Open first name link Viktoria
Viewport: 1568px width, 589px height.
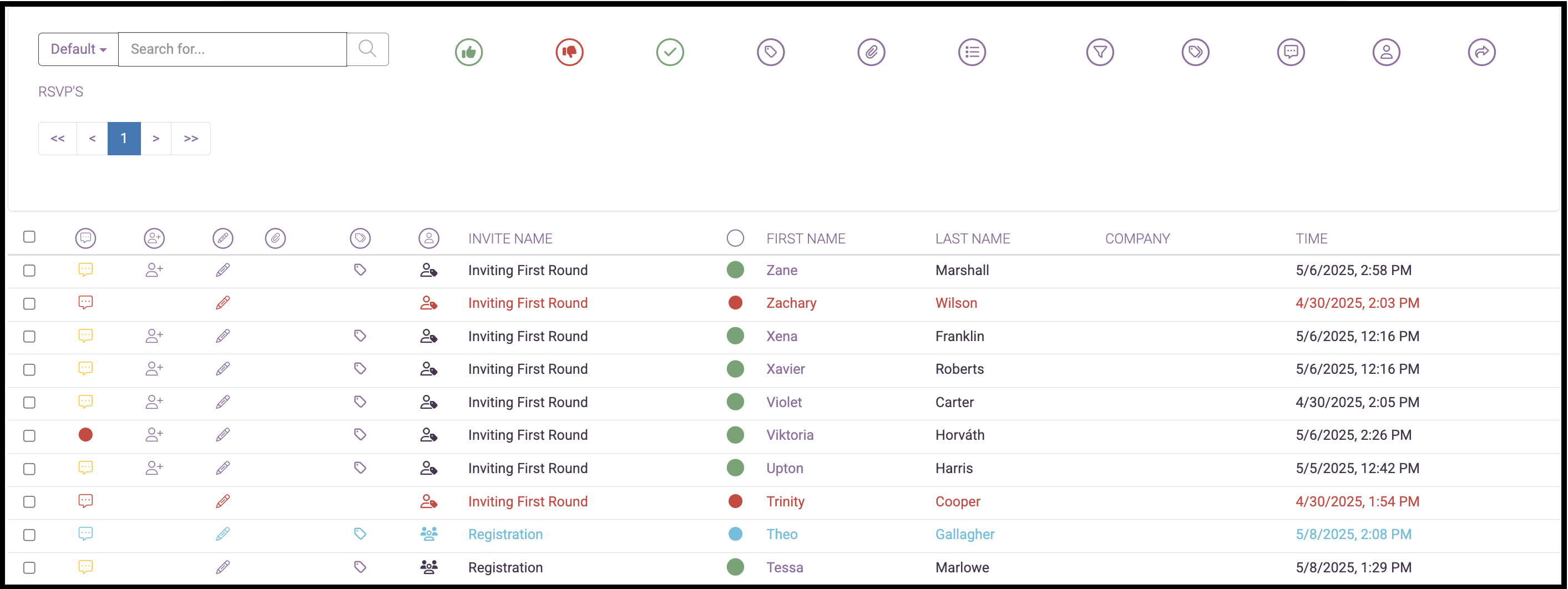(x=790, y=435)
